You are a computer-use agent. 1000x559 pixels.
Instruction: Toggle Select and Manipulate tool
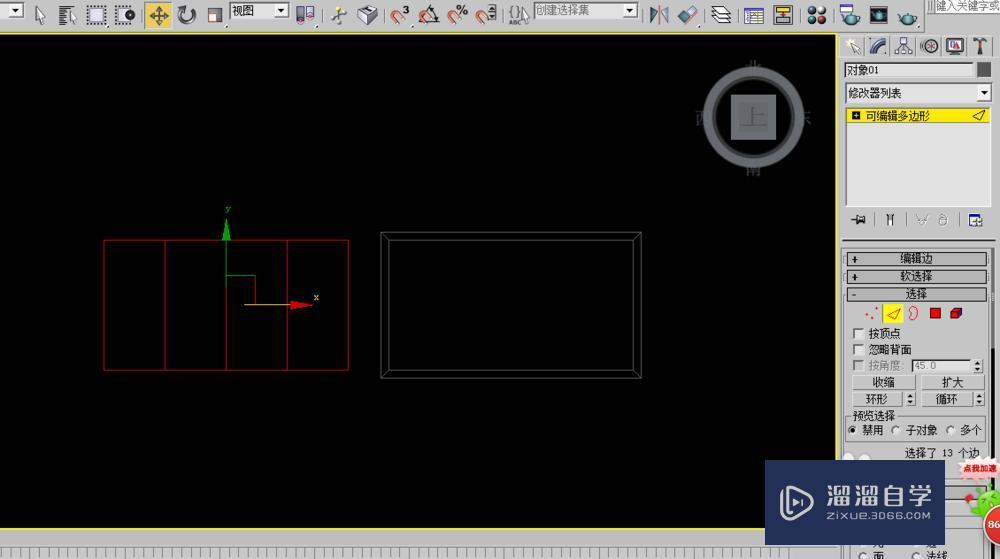339,15
